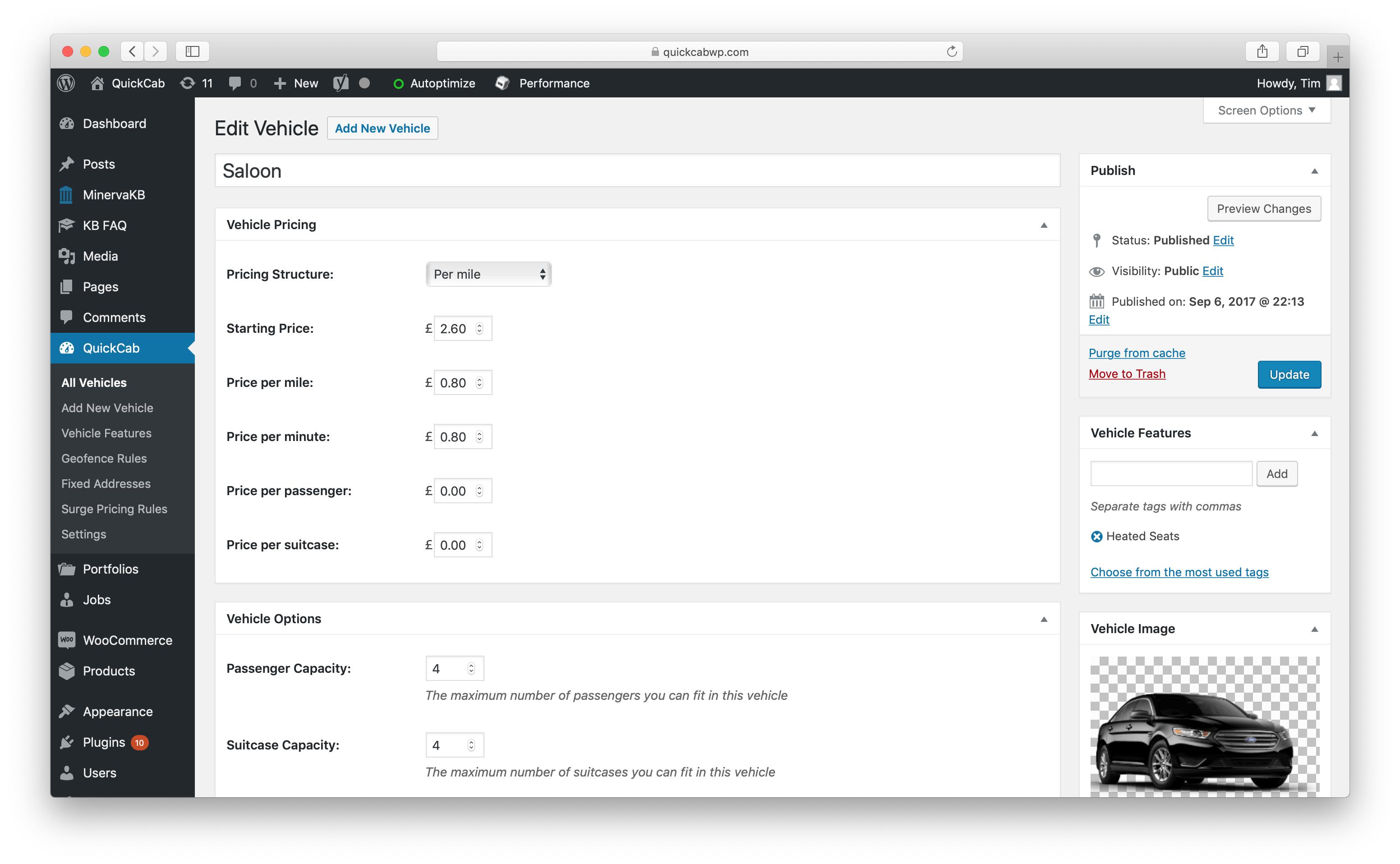Collapse the Vehicle Pricing section

[x=1044, y=225]
